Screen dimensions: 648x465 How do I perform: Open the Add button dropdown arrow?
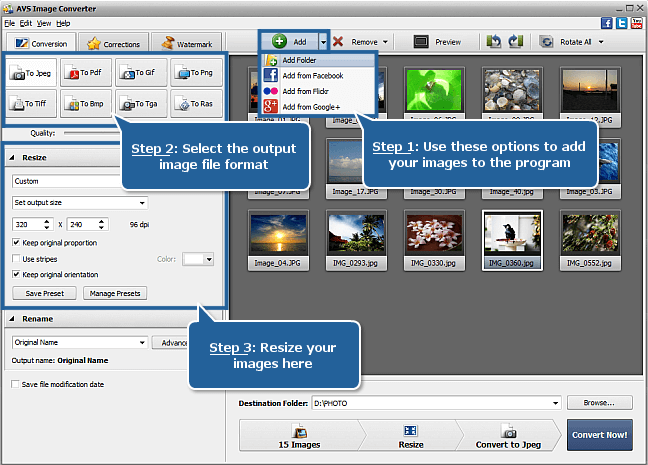tap(324, 42)
